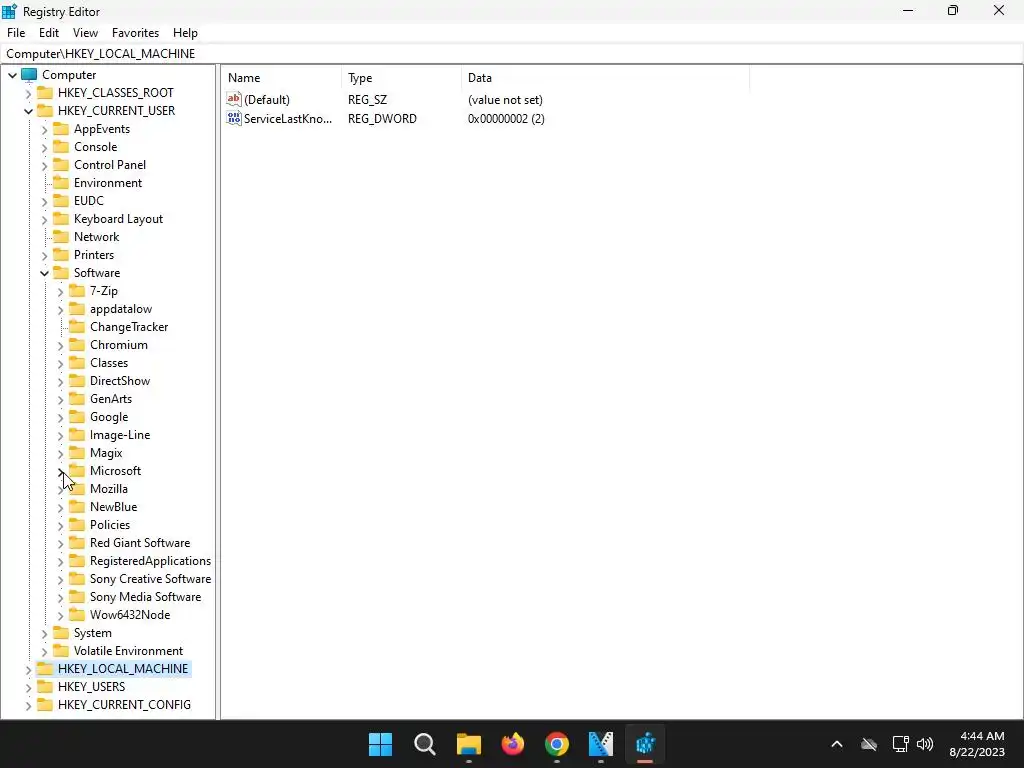Expand the Wow6432Node key
1024x768 pixels.
(x=60, y=615)
